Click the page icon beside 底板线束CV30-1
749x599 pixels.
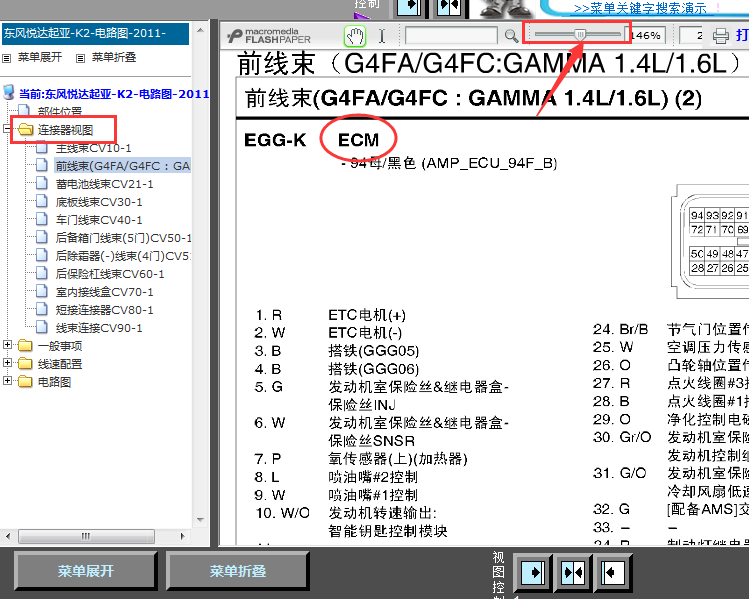[42, 202]
